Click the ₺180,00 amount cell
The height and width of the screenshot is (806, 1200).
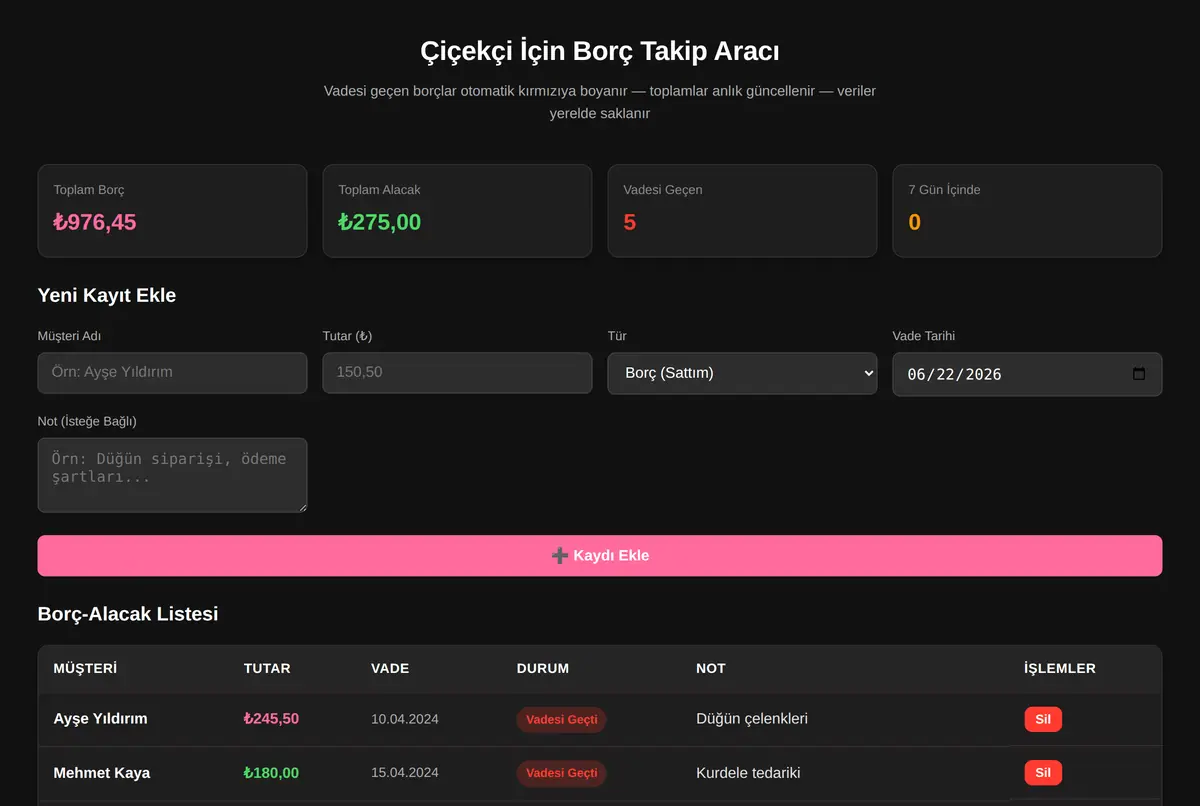pyautogui.click(x=271, y=773)
